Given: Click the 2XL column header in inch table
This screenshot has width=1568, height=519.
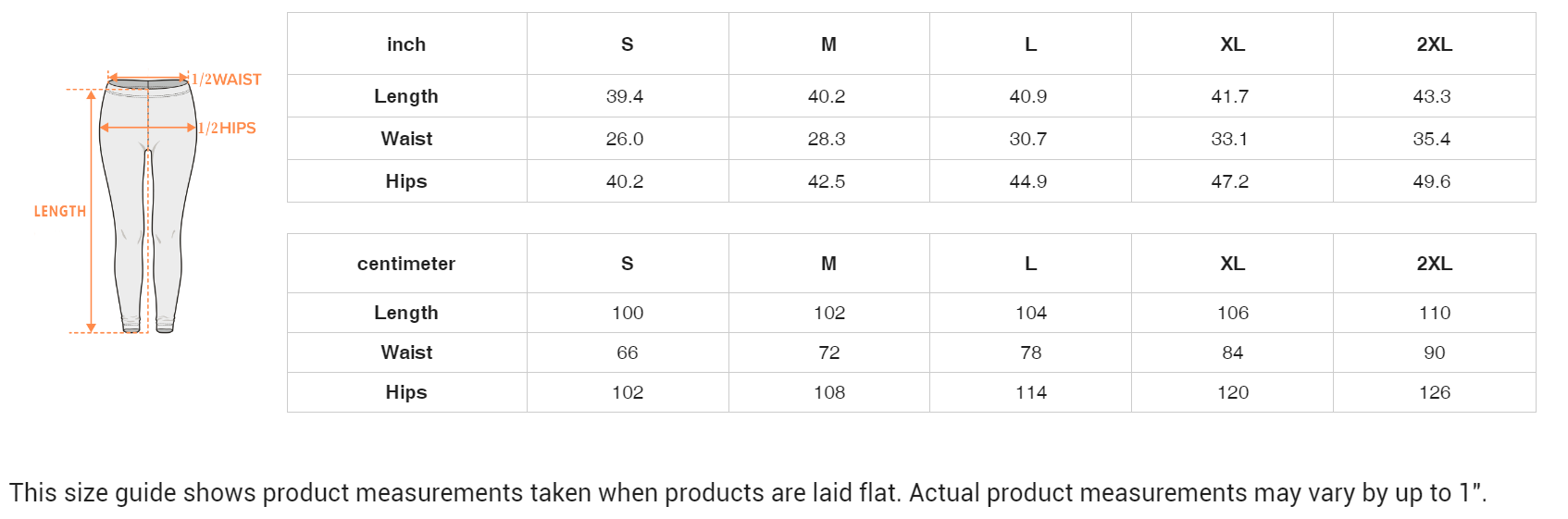Looking at the screenshot, I should pyautogui.click(x=1434, y=44).
